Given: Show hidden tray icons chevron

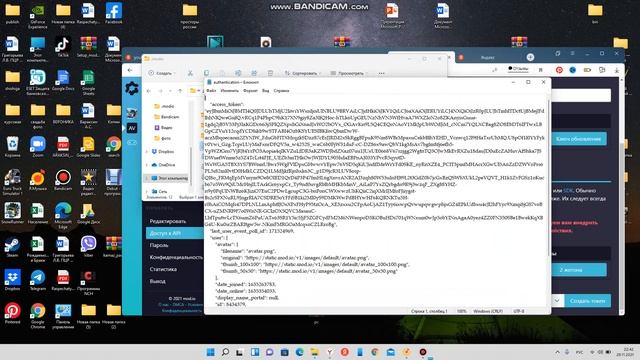Looking at the screenshot, I should [557, 352].
